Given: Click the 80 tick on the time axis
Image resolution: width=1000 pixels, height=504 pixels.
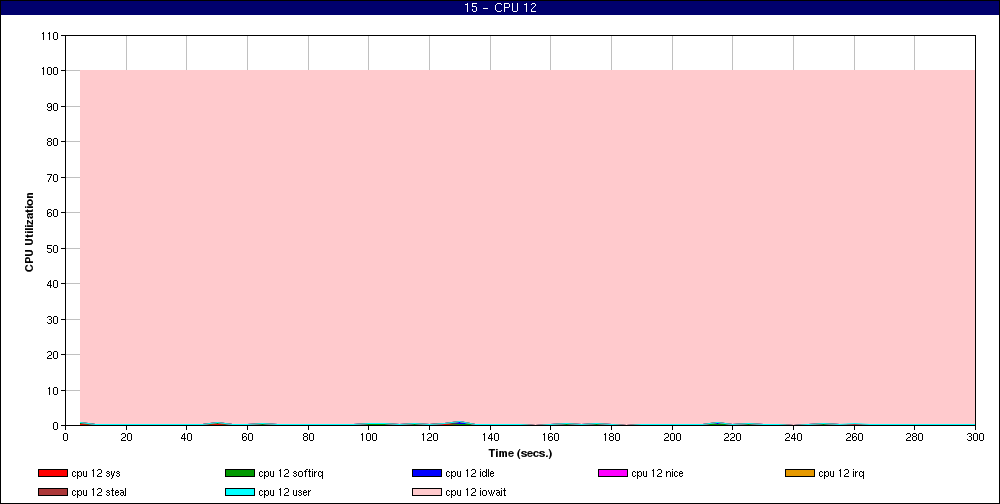Looking at the screenshot, I should click(308, 438).
